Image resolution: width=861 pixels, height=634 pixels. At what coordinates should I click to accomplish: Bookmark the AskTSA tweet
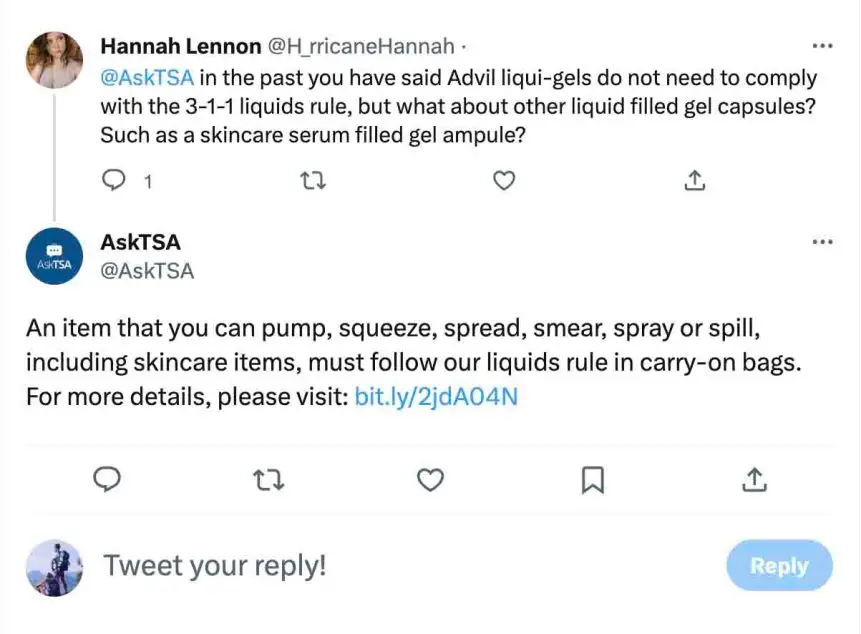592,480
